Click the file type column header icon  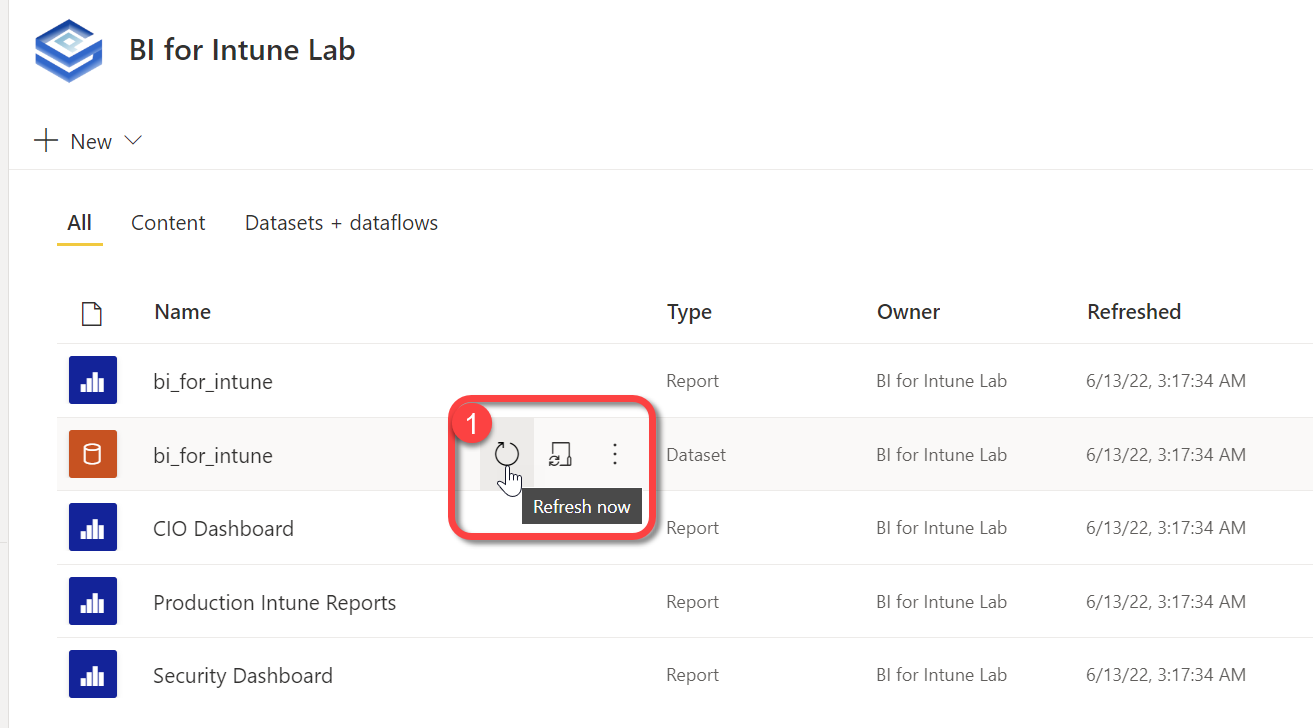point(92,314)
